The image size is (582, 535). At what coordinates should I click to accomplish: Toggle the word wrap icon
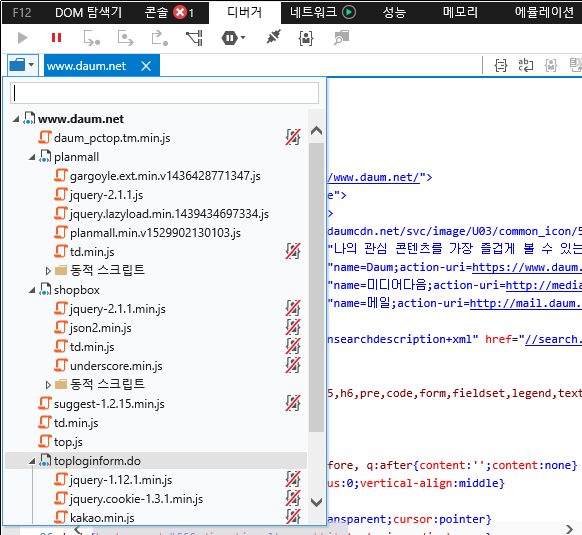coord(526,65)
